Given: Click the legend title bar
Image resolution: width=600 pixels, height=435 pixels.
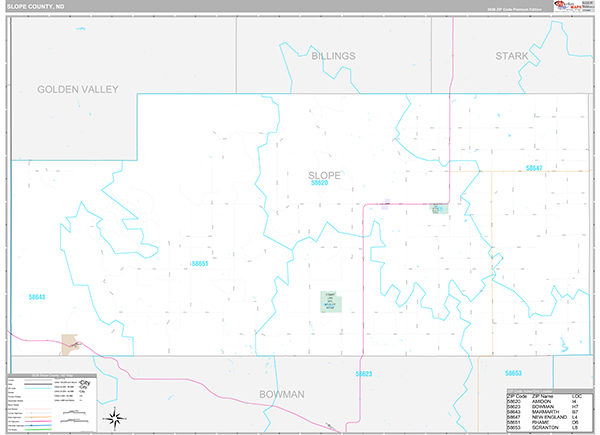Looking at the screenshot, I should (x=52, y=376).
